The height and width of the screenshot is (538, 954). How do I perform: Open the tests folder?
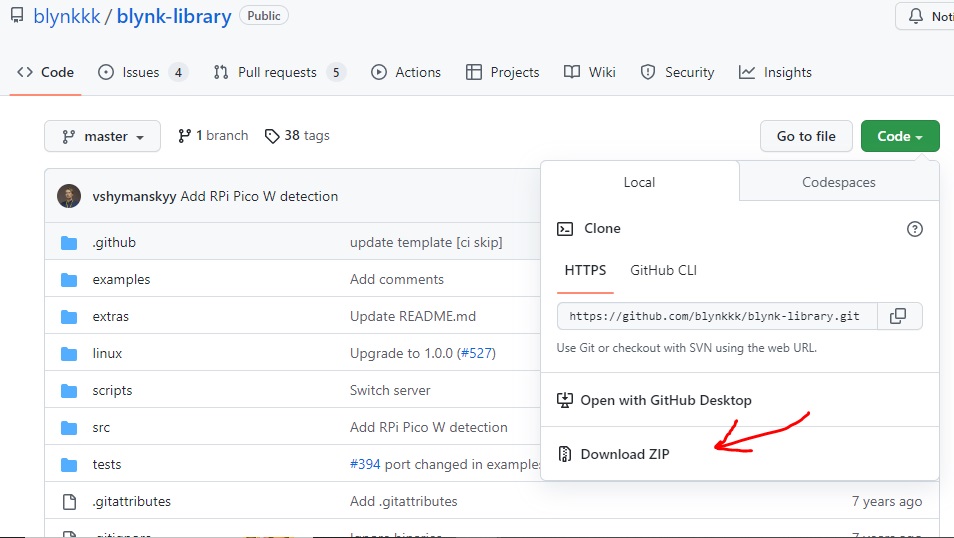click(107, 464)
